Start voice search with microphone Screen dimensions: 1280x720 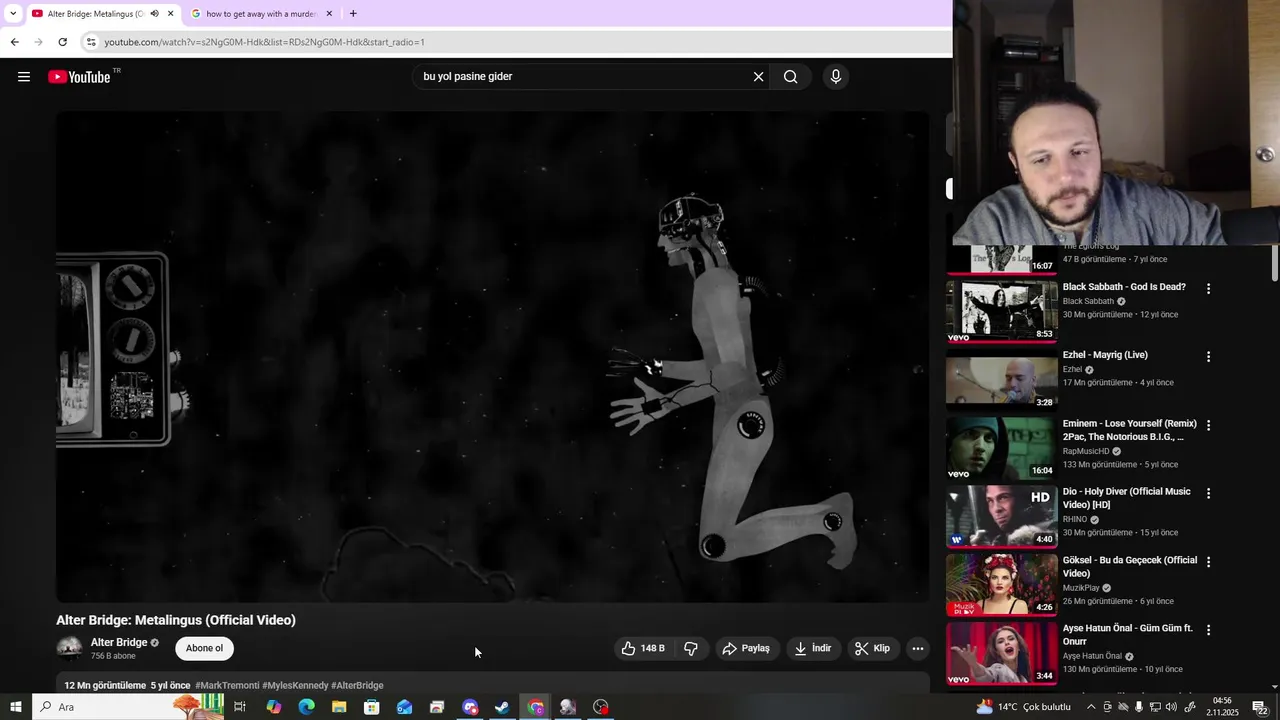pos(836,77)
